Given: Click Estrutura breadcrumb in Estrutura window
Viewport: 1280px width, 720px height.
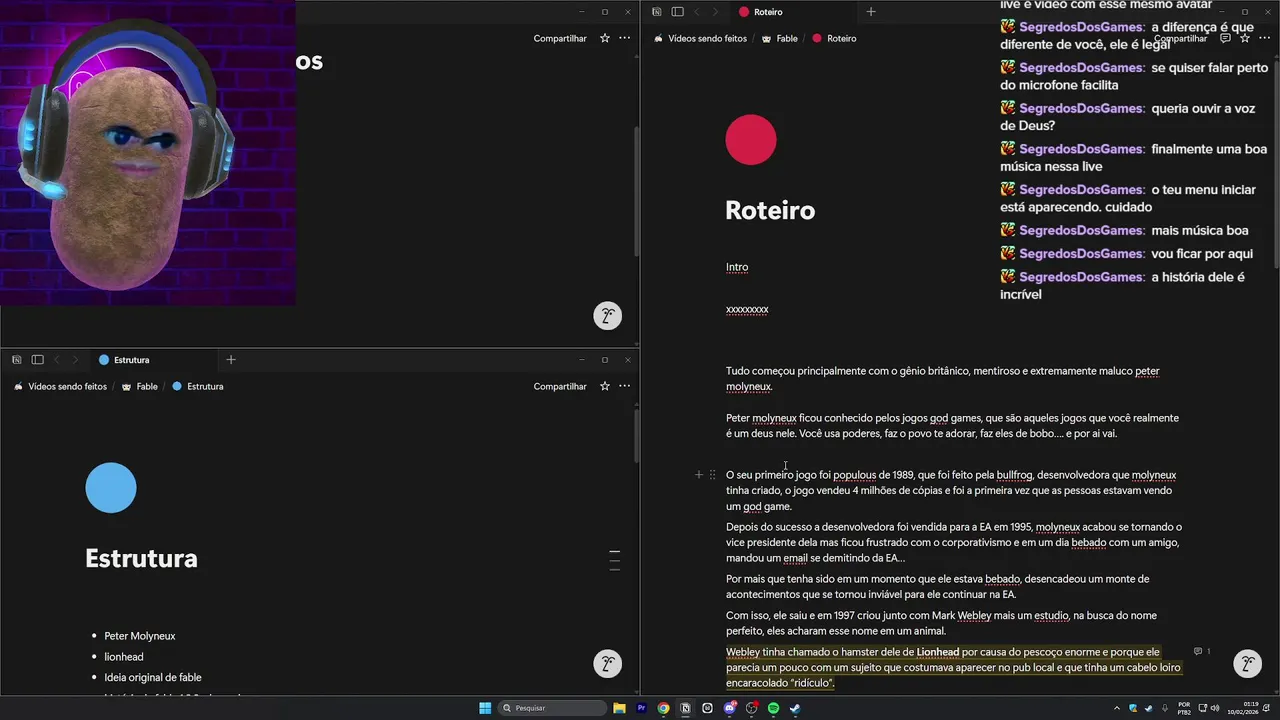Looking at the screenshot, I should [198, 386].
